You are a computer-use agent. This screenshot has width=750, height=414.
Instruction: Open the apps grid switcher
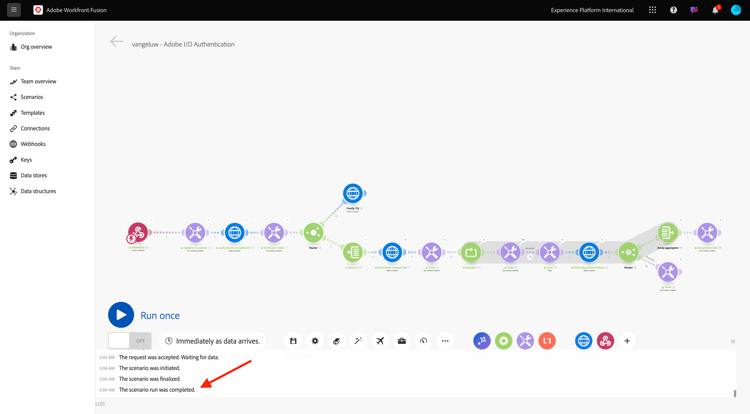coord(652,10)
